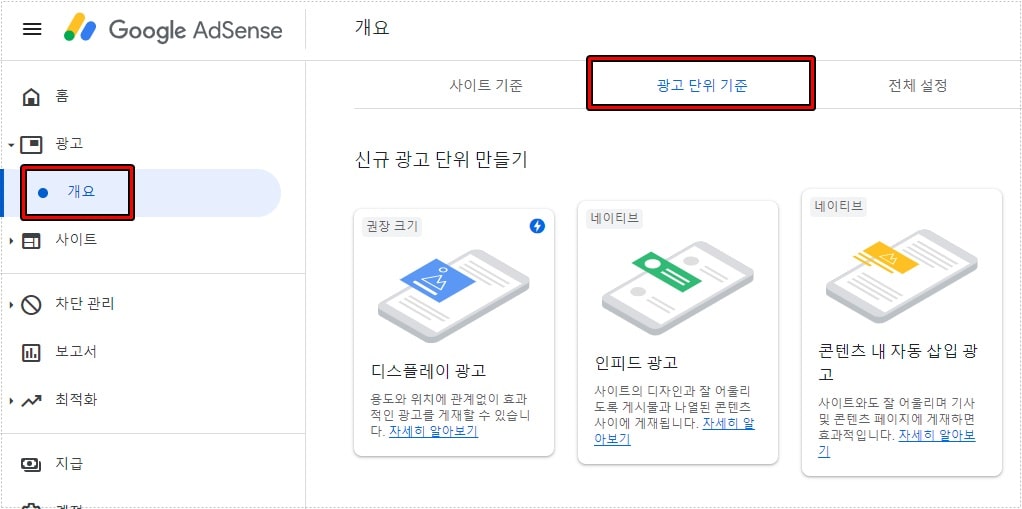This screenshot has height=509, width=1022.
Task: Open the hamburger main menu
Action: pyautogui.click(x=32, y=29)
